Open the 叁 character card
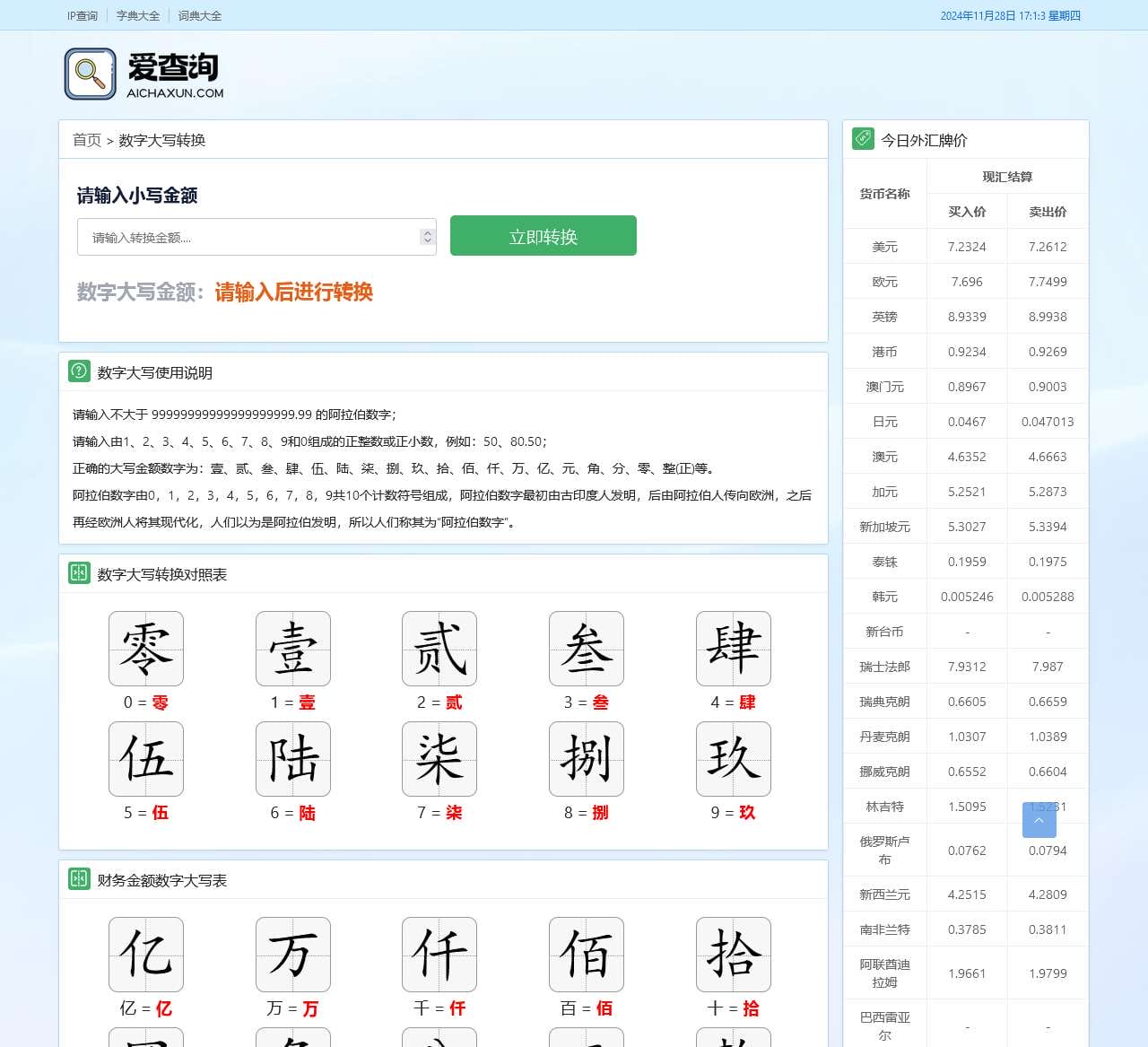This screenshot has height=1047, width=1148. 587,649
